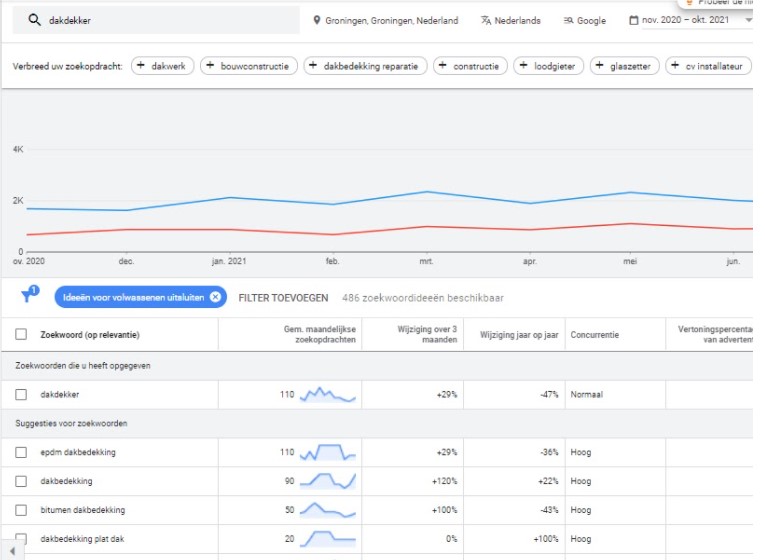Sort by Zoekwoord (op relevantie) column
Viewport: 765px width, 560px height.
coord(90,335)
